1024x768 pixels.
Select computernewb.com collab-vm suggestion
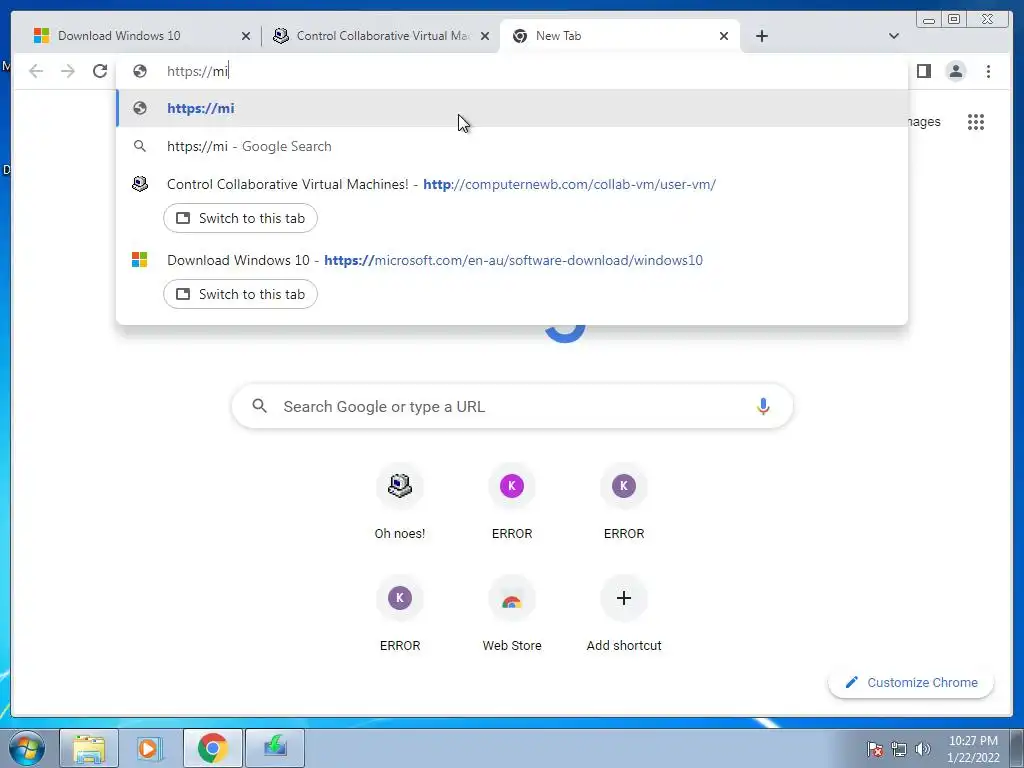[512, 184]
